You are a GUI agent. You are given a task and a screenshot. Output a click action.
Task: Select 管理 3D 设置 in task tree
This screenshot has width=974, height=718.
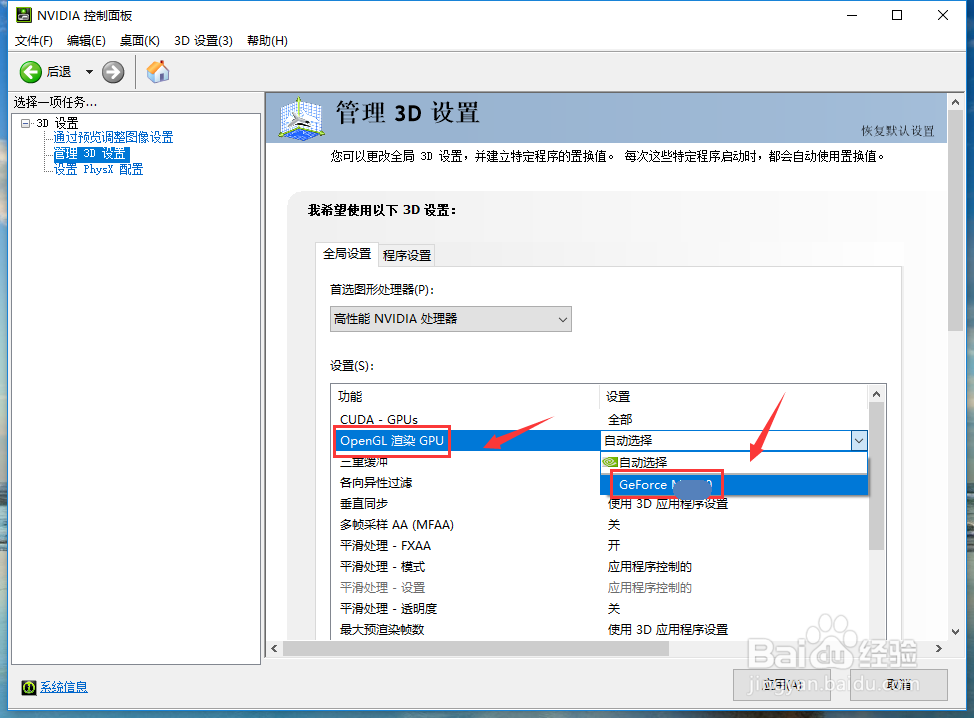tap(91, 153)
